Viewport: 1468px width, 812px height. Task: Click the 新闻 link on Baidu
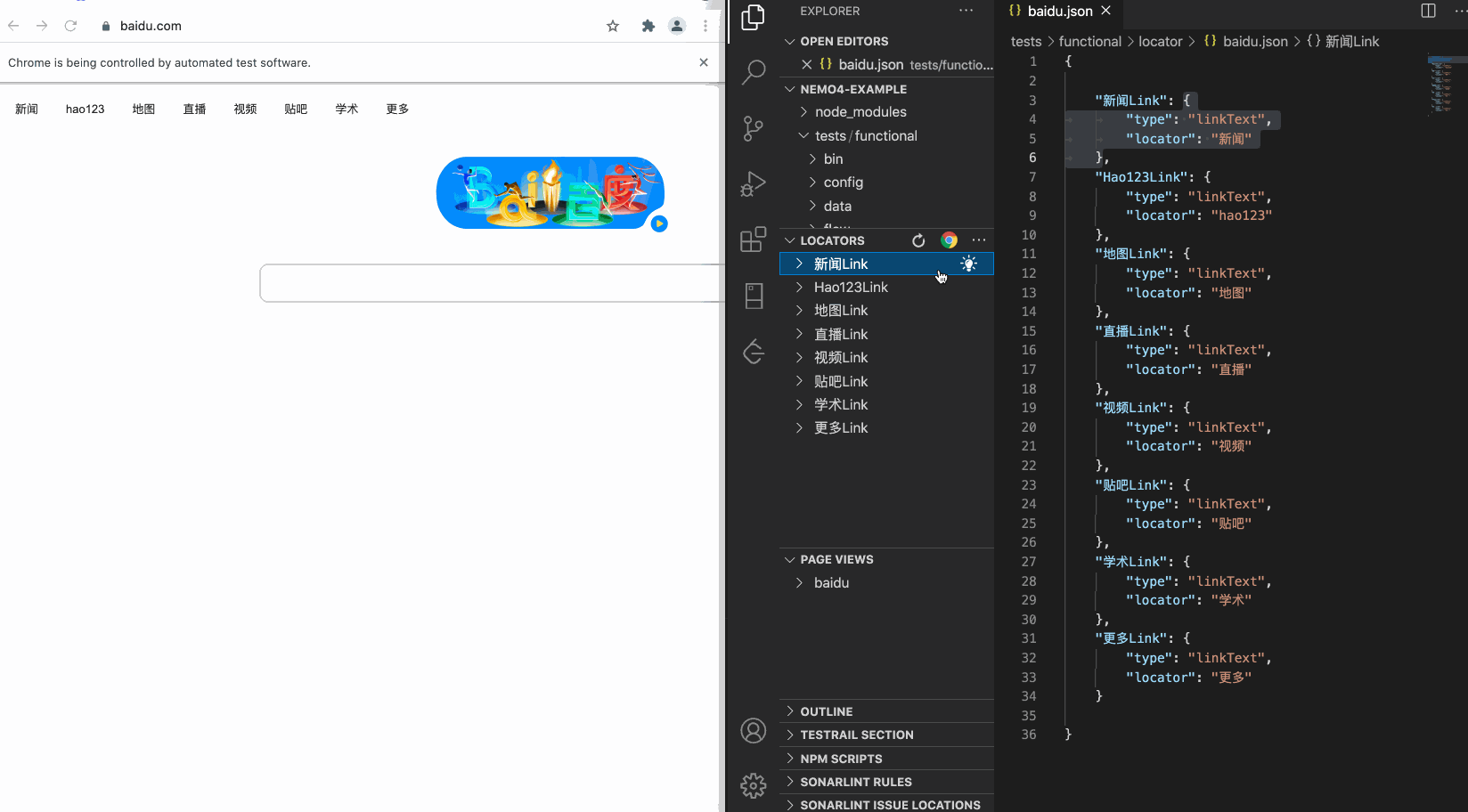tap(27, 109)
